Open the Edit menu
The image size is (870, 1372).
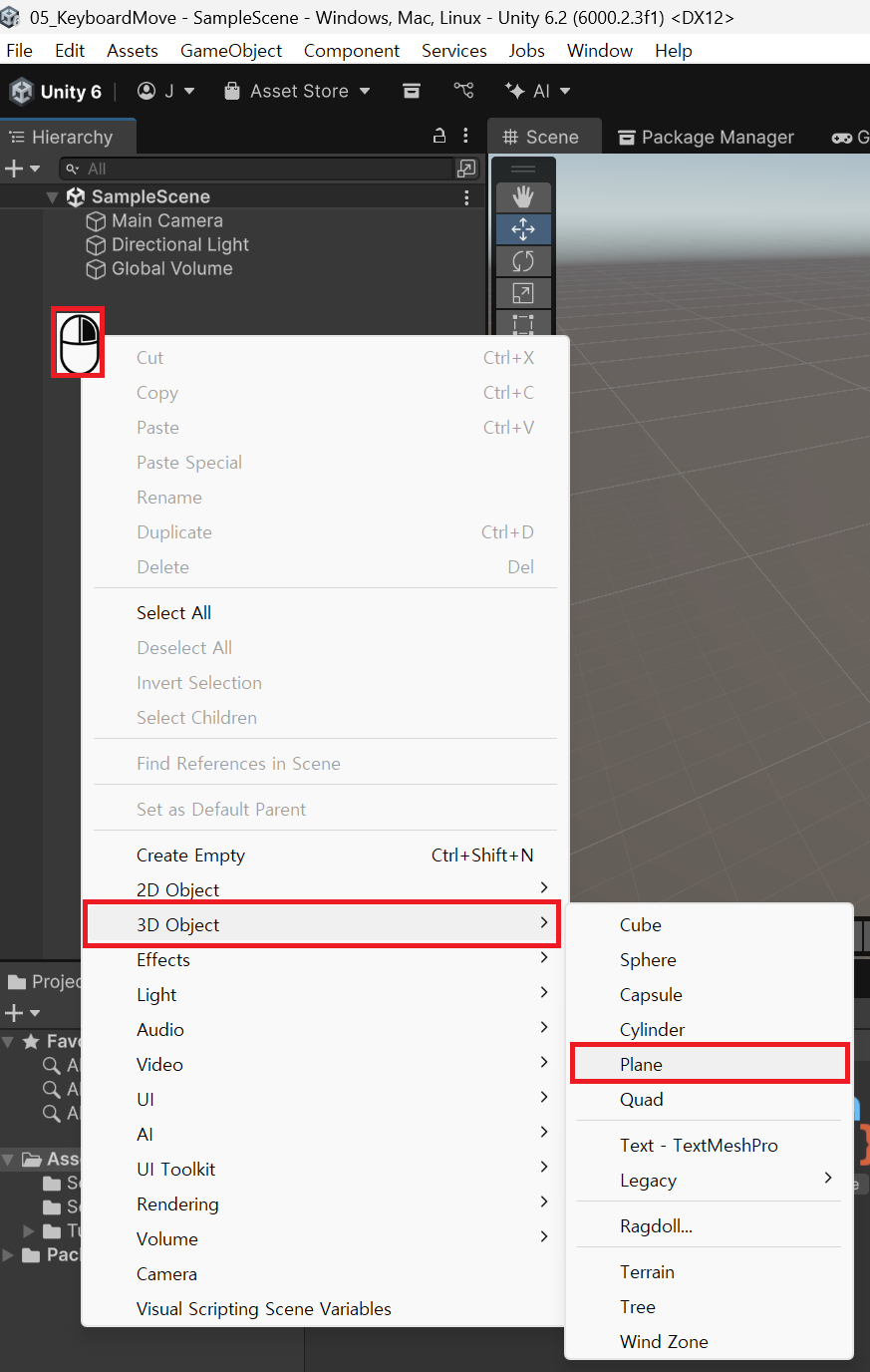[x=70, y=50]
